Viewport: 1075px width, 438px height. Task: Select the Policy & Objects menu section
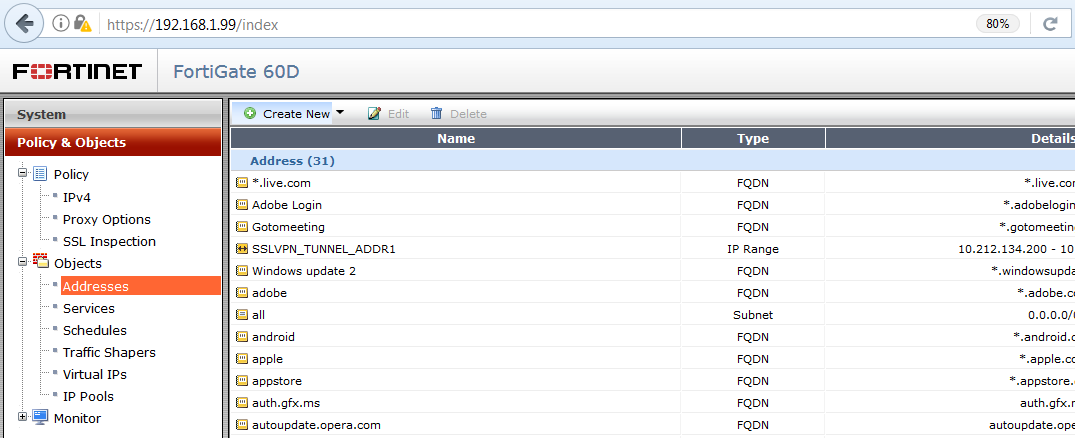(113, 143)
